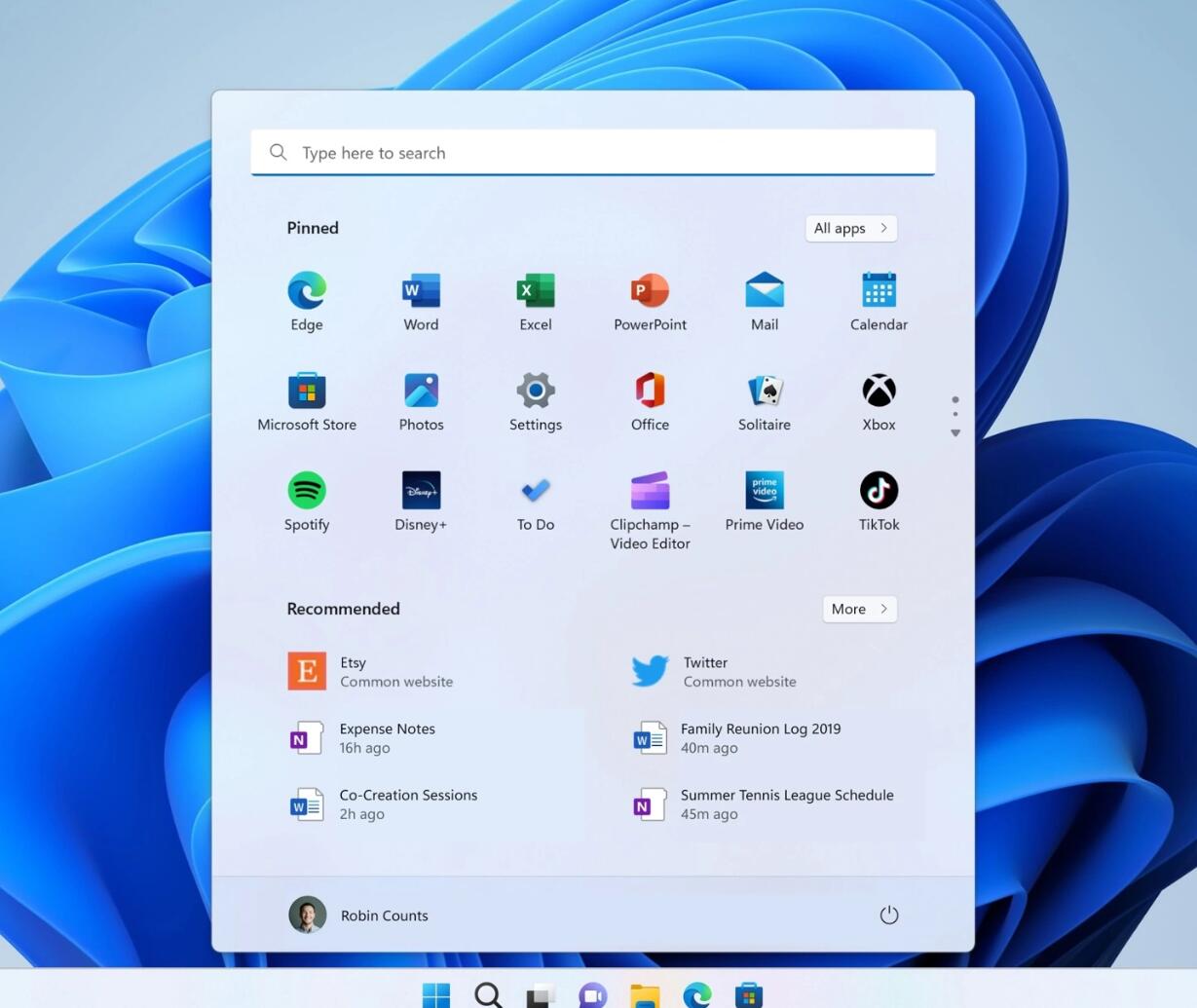Open the Xbox app
The image size is (1197, 1008).
(x=879, y=402)
